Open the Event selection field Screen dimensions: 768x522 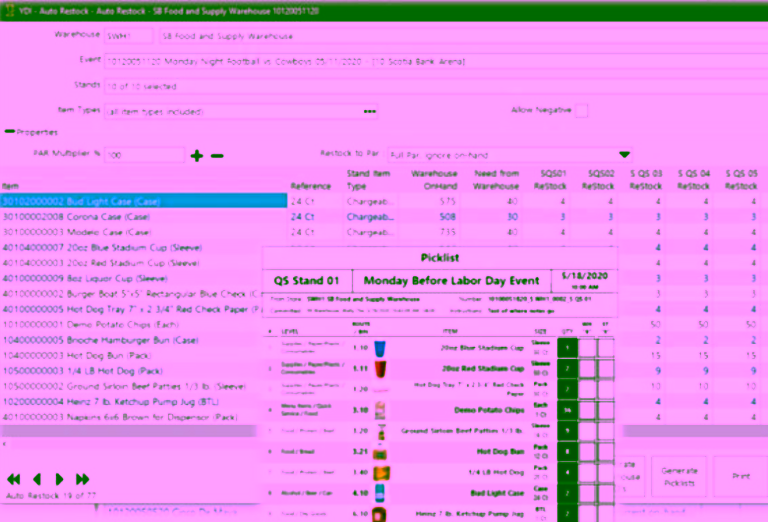(x=436, y=61)
